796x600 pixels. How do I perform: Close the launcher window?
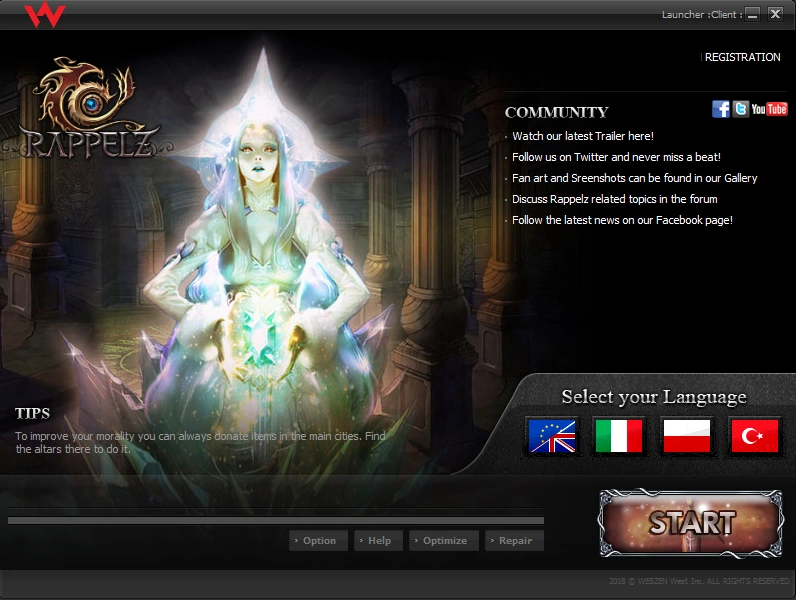[775, 14]
